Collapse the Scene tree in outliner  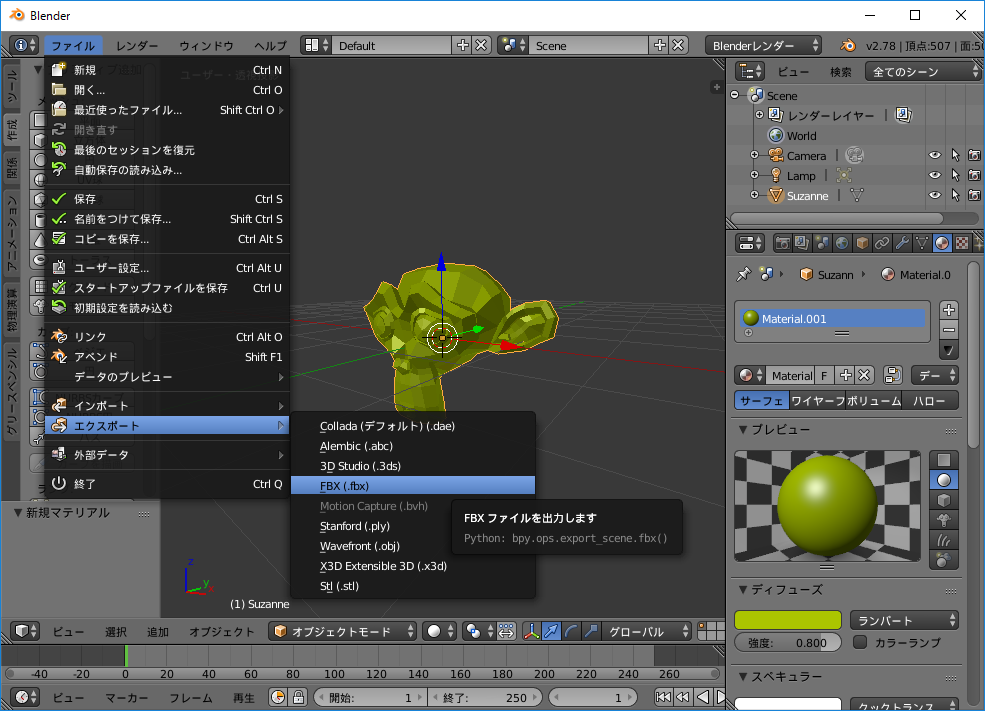click(735, 95)
